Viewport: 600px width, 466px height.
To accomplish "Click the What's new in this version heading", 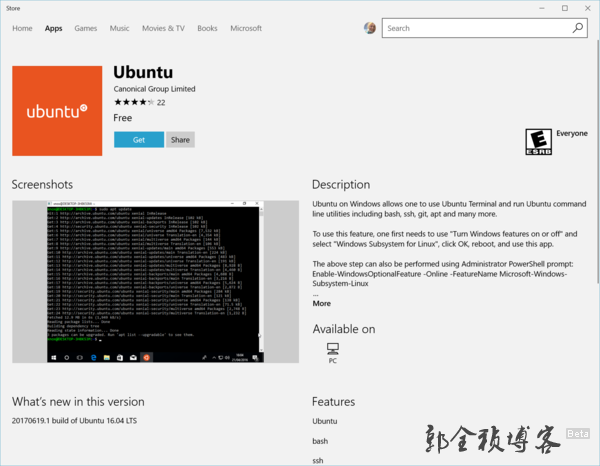I will [x=78, y=402].
